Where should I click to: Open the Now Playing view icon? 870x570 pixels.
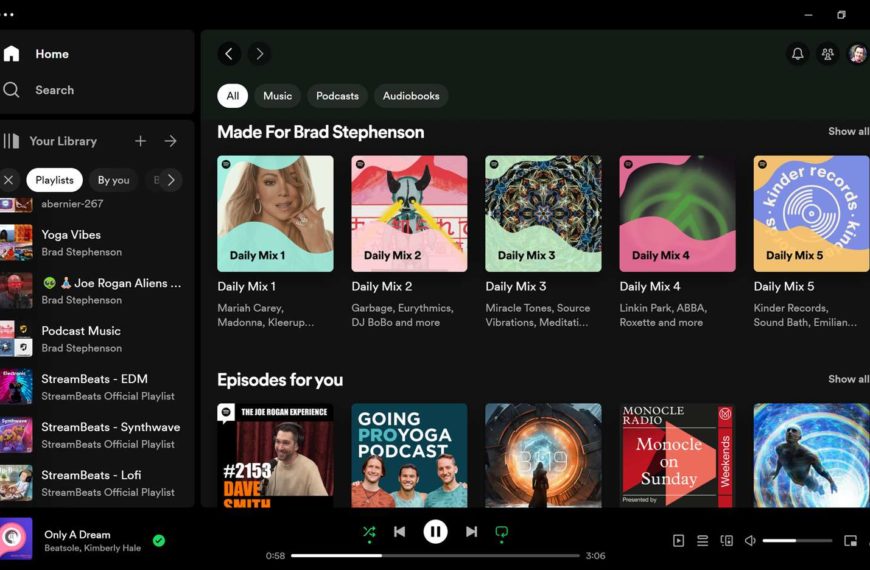pyautogui.click(x=678, y=540)
